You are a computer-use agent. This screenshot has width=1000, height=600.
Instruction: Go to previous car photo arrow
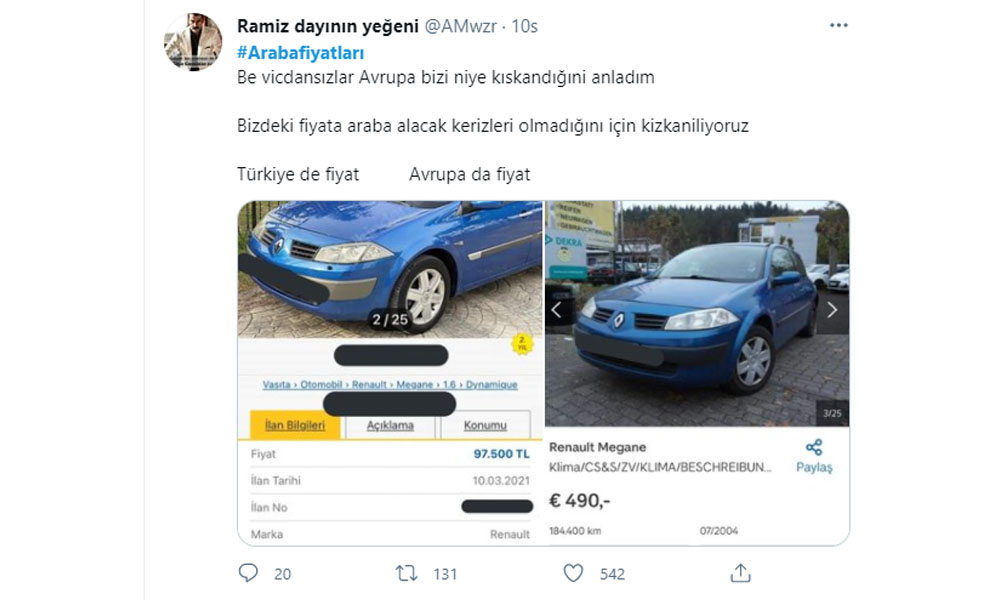557,310
